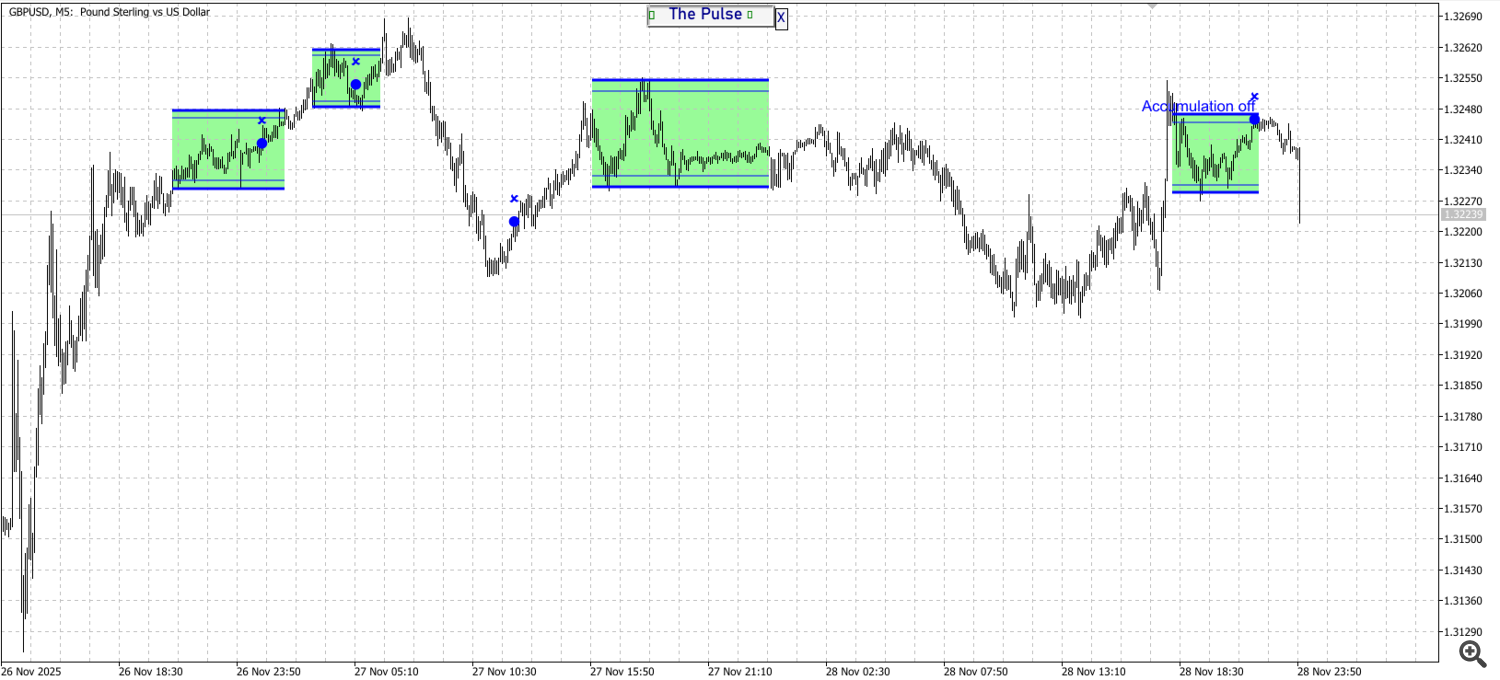Viewport: 1500px width, 680px height.
Task: Toggle the left green square on The Pulse header
Action: (651, 14)
